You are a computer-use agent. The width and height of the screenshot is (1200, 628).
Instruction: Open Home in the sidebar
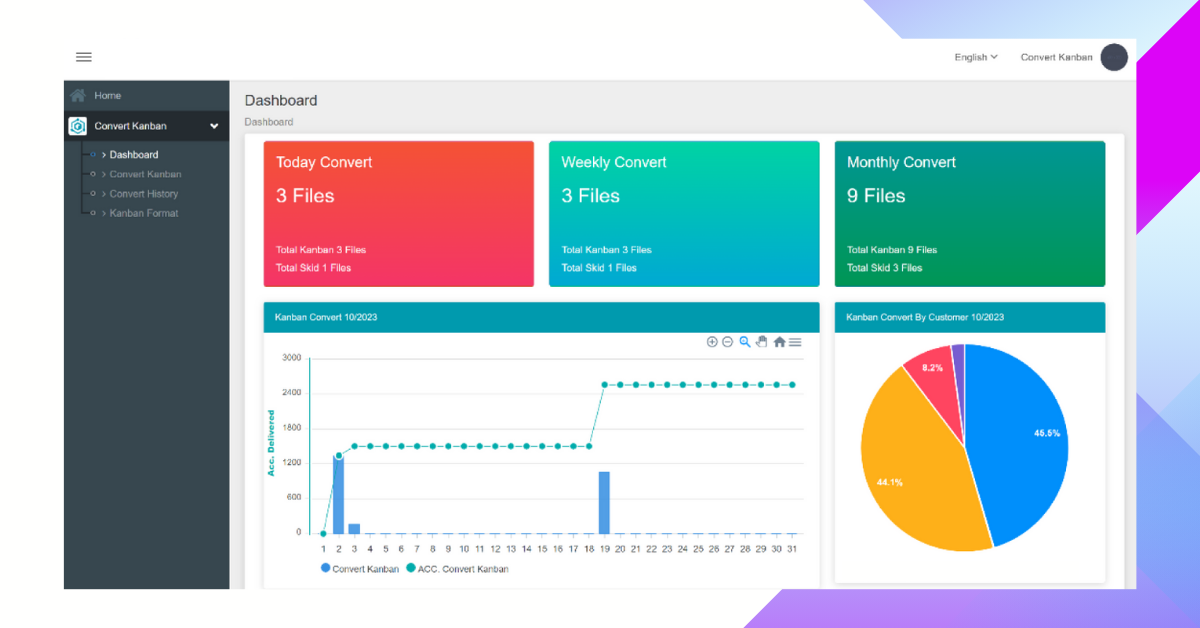(107, 96)
